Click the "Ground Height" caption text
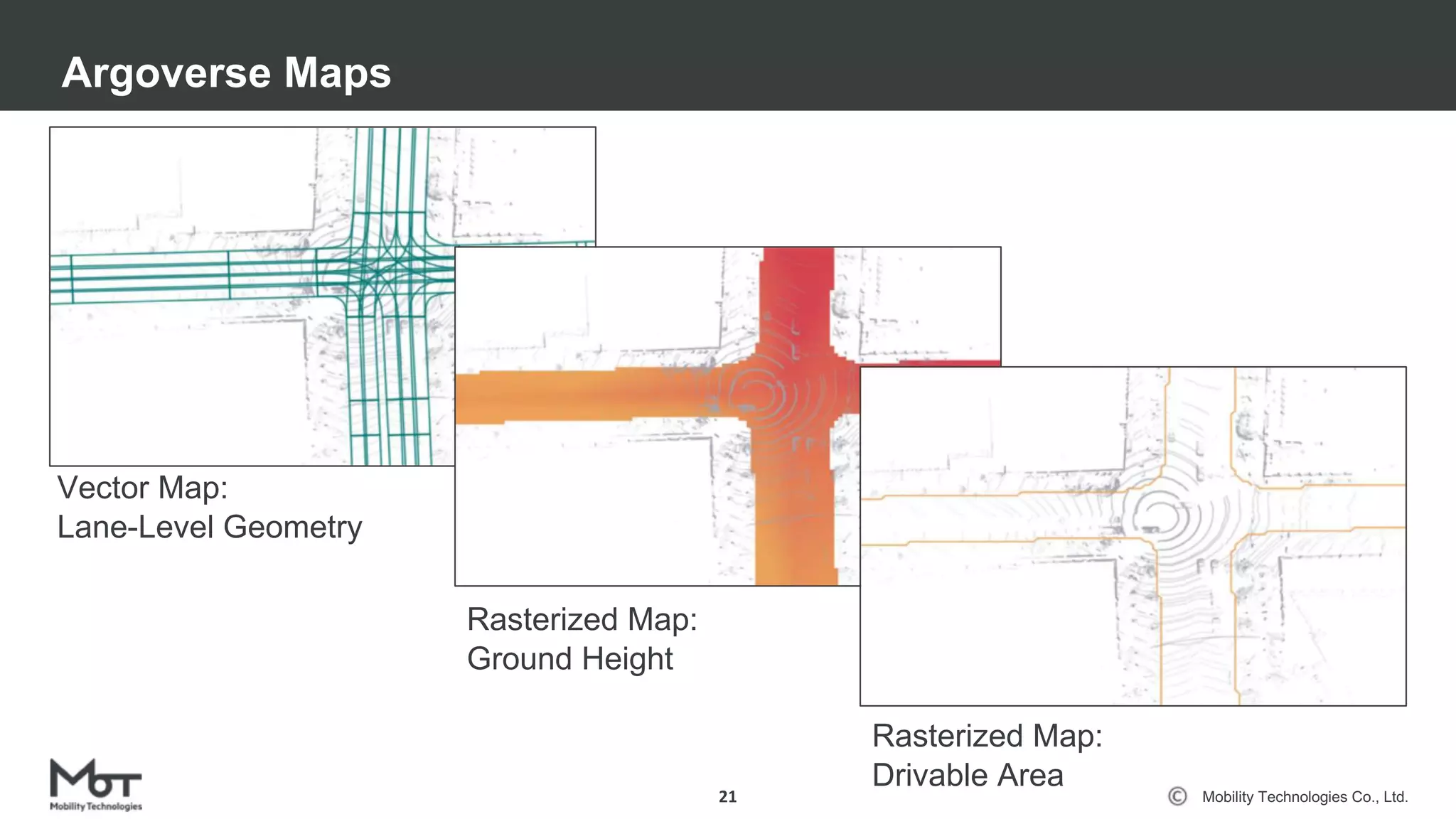Viewport: 1456px width, 819px height. pos(570,659)
